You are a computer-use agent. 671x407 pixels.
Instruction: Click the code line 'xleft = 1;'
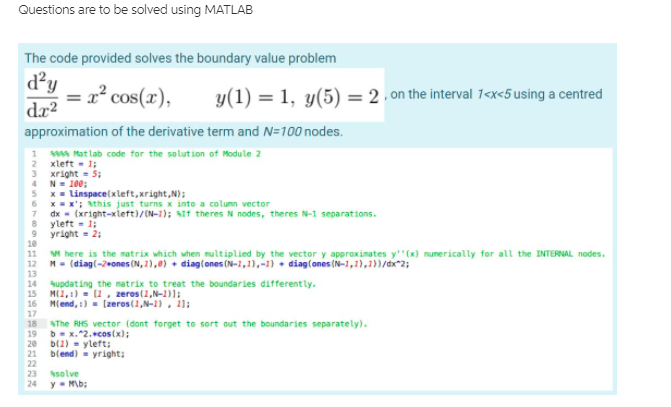point(74,164)
